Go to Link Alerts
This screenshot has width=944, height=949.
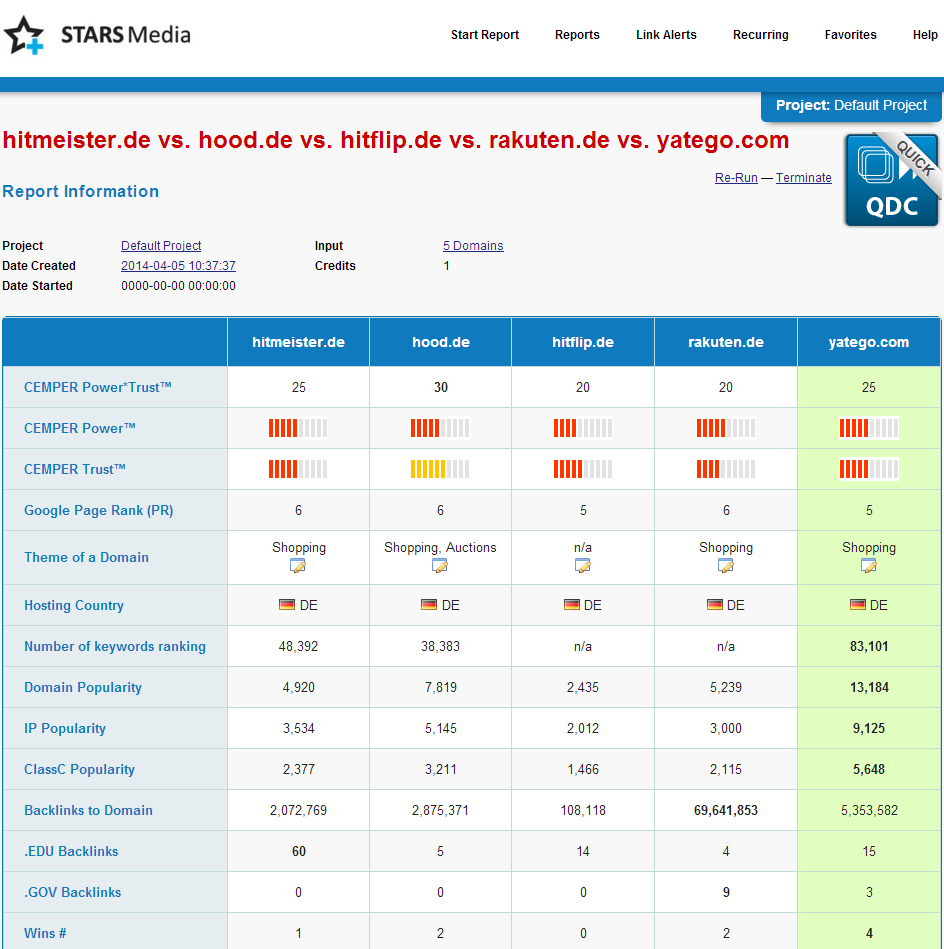[666, 34]
